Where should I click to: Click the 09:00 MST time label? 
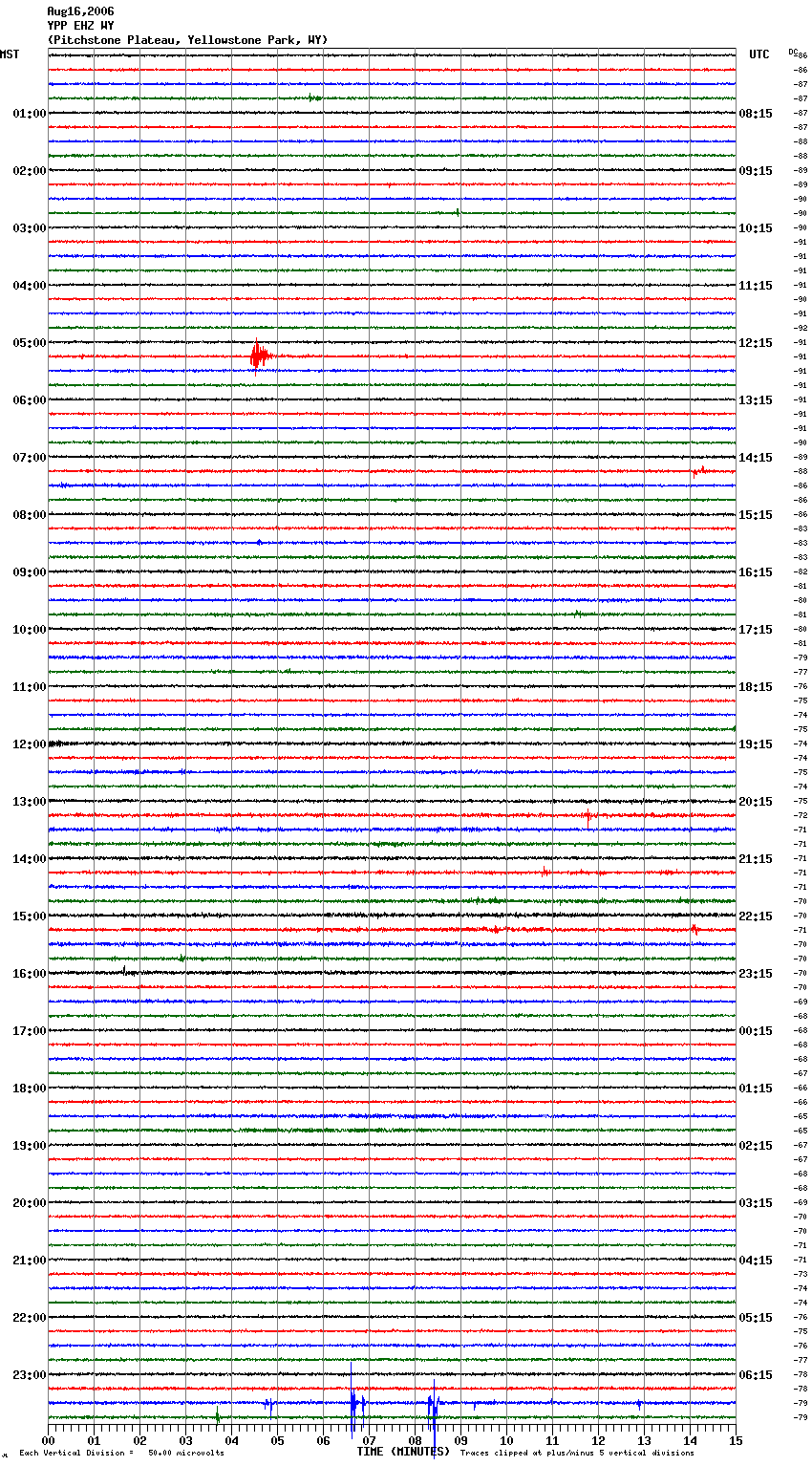[x=29, y=572]
